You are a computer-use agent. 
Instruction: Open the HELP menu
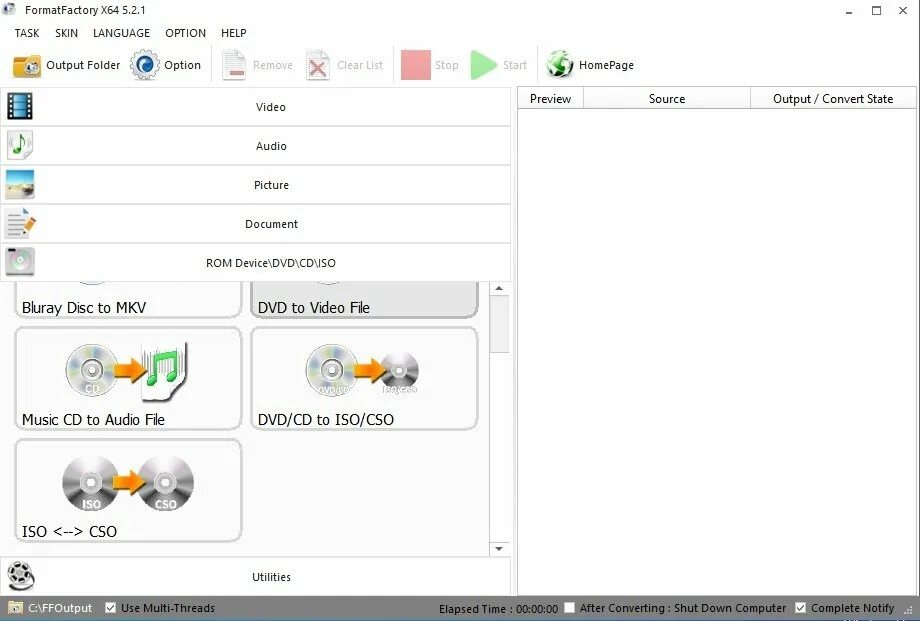point(234,33)
